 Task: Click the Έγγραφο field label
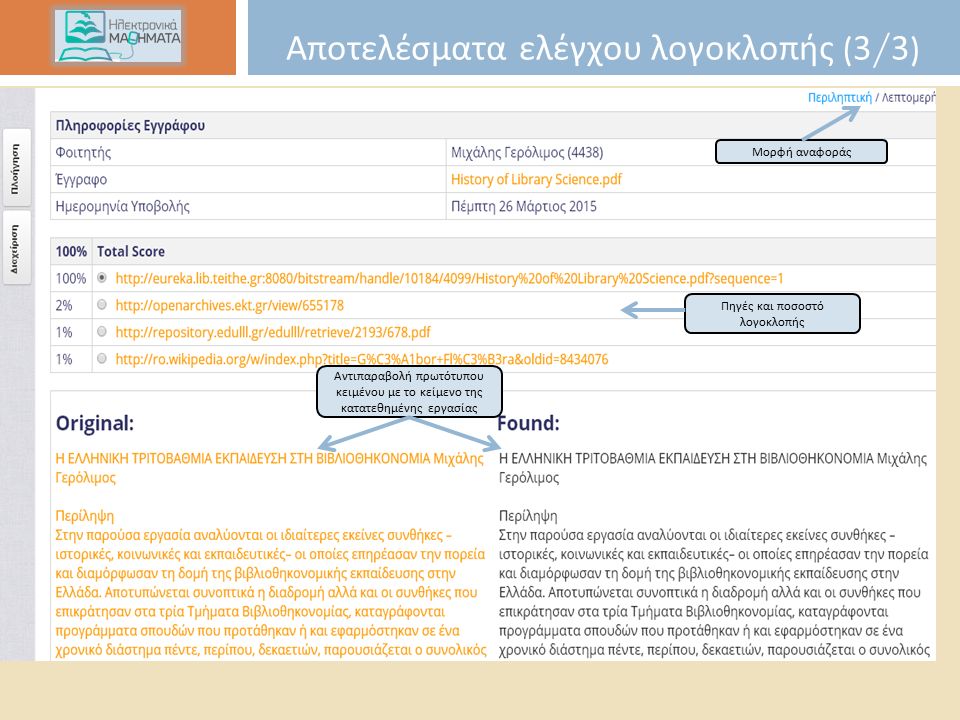click(x=81, y=179)
